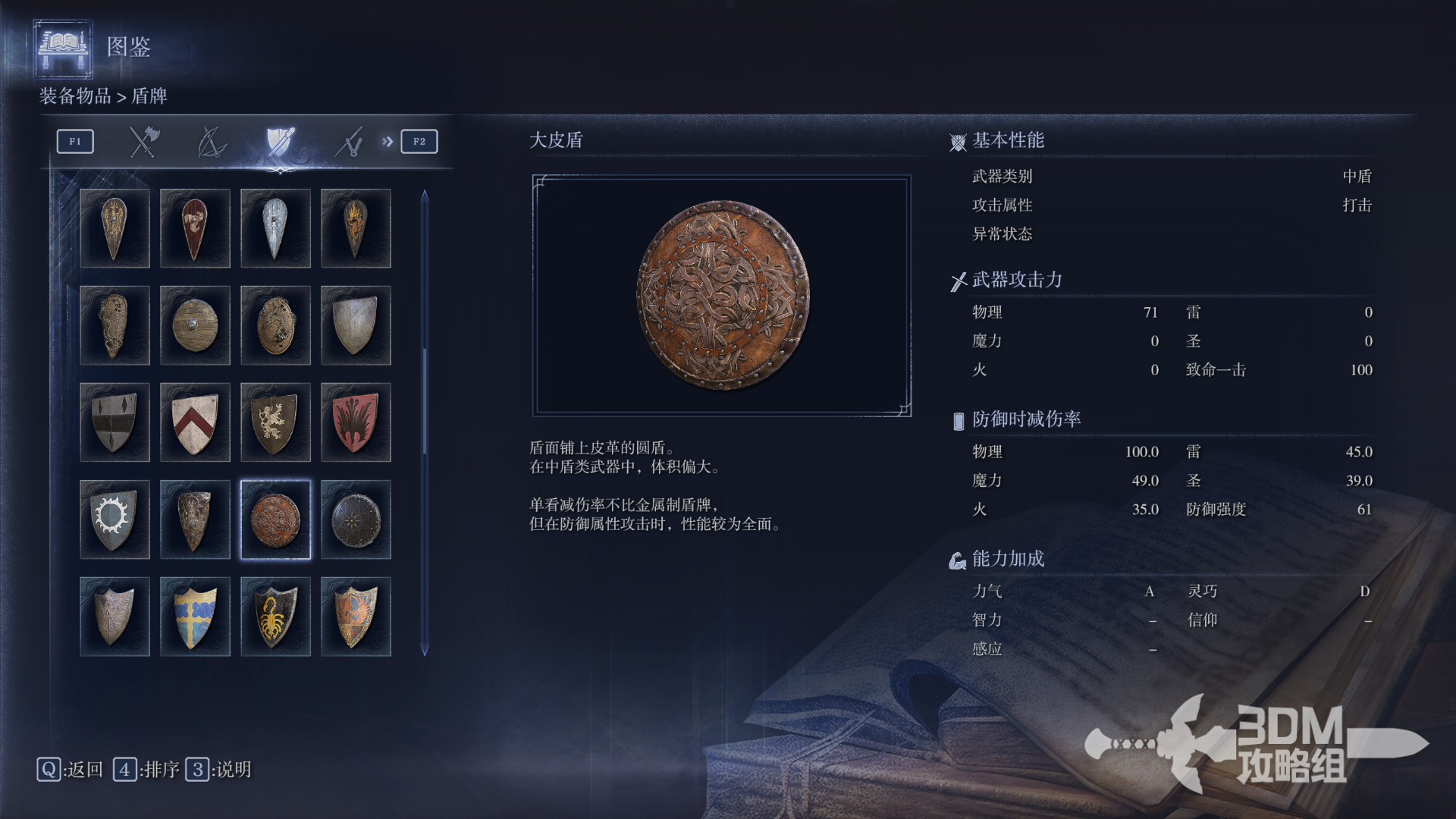Click the F2 next category button
The height and width of the screenshot is (819, 1456).
click(x=419, y=142)
